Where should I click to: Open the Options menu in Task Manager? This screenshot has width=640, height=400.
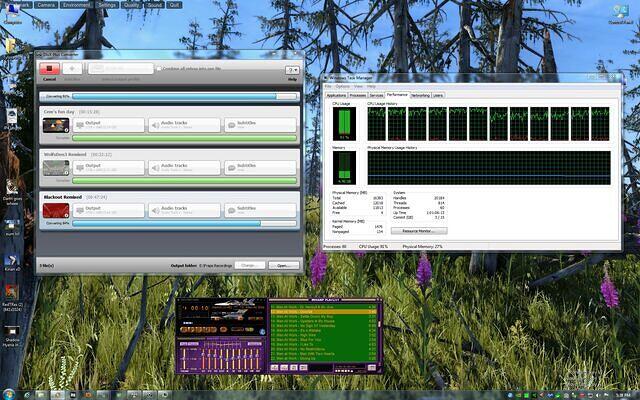342,86
